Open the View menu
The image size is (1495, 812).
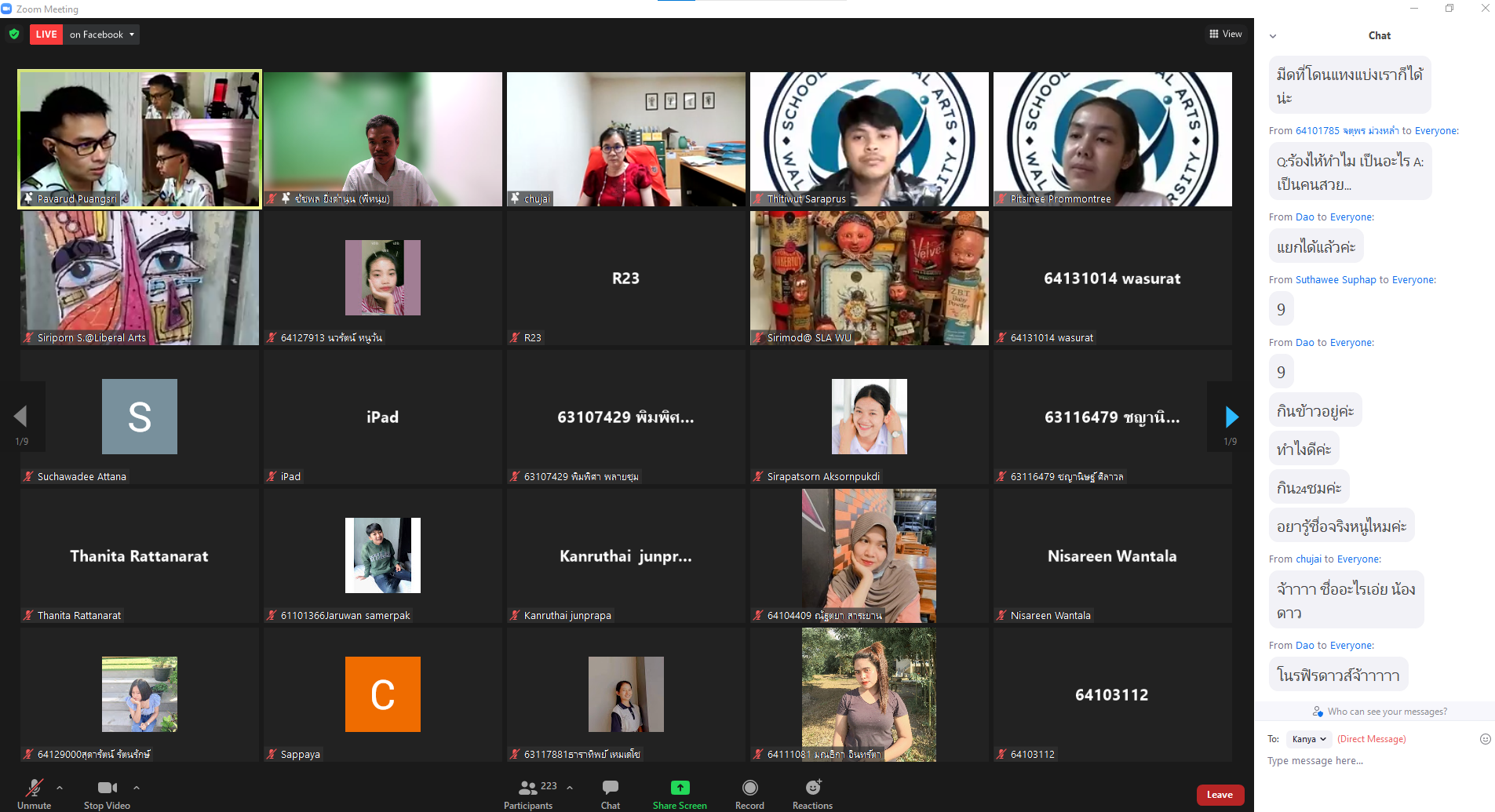1225,34
